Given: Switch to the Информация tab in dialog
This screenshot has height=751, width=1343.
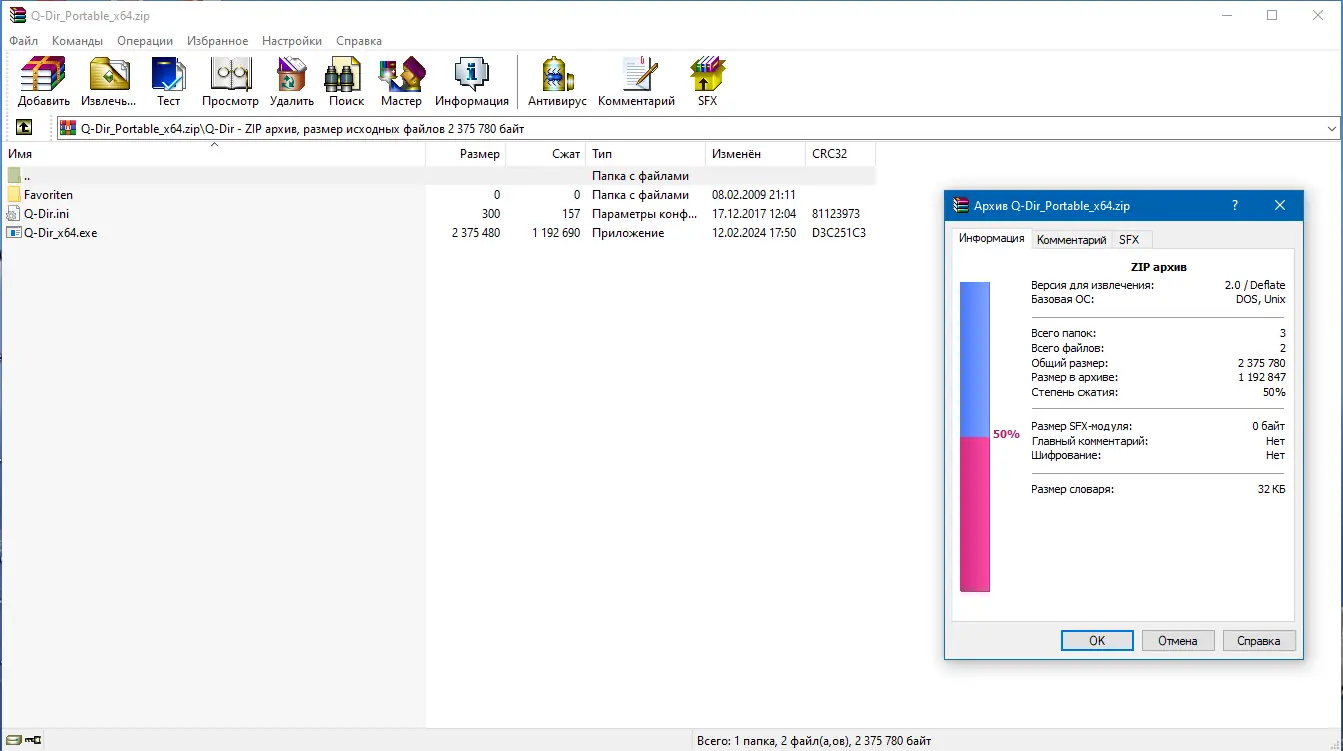Looking at the screenshot, I should (x=991, y=238).
